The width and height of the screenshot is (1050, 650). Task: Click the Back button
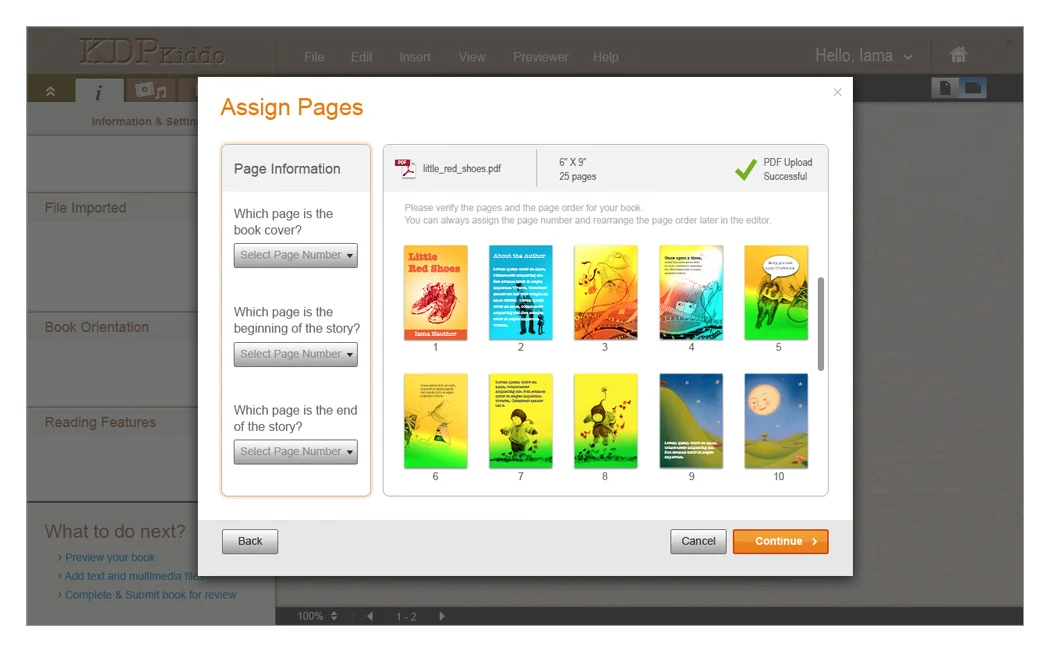(250, 541)
